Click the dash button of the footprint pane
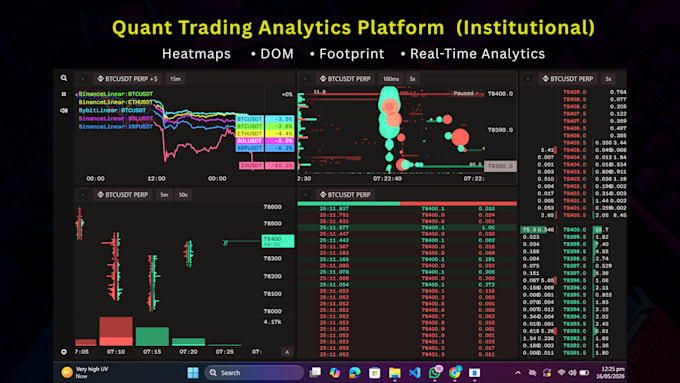The height and width of the screenshot is (383, 680). [83, 195]
